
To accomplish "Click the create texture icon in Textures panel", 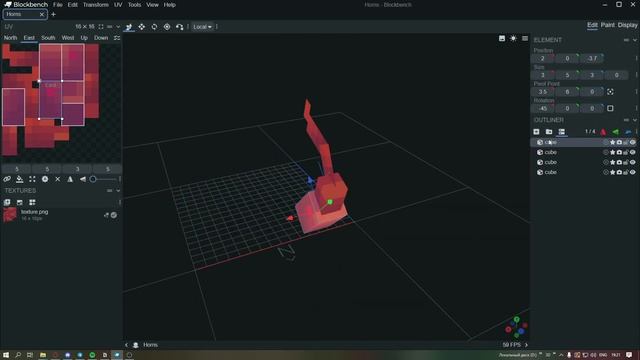I will [20, 202].
